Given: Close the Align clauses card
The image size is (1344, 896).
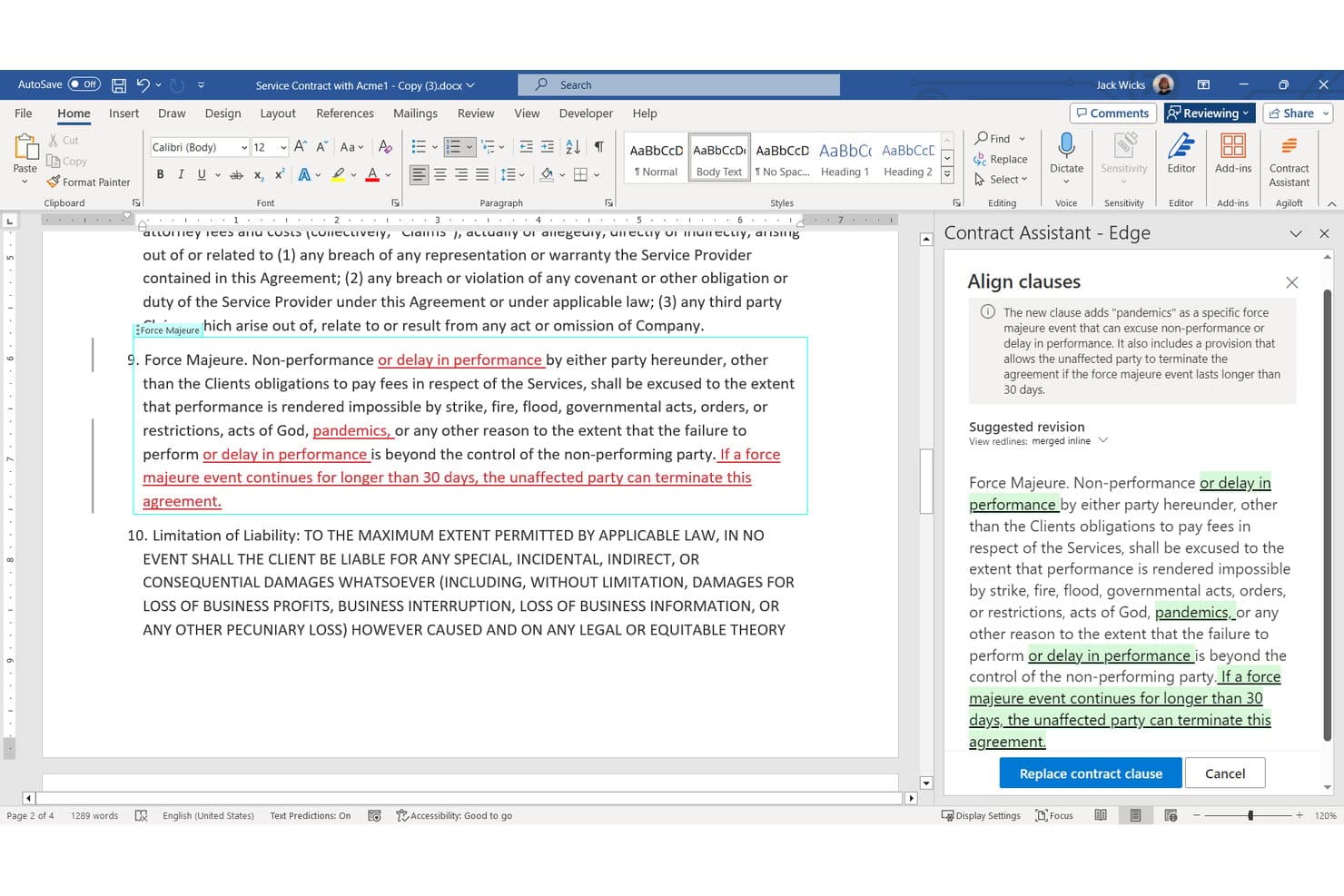Looking at the screenshot, I should [x=1291, y=282].
